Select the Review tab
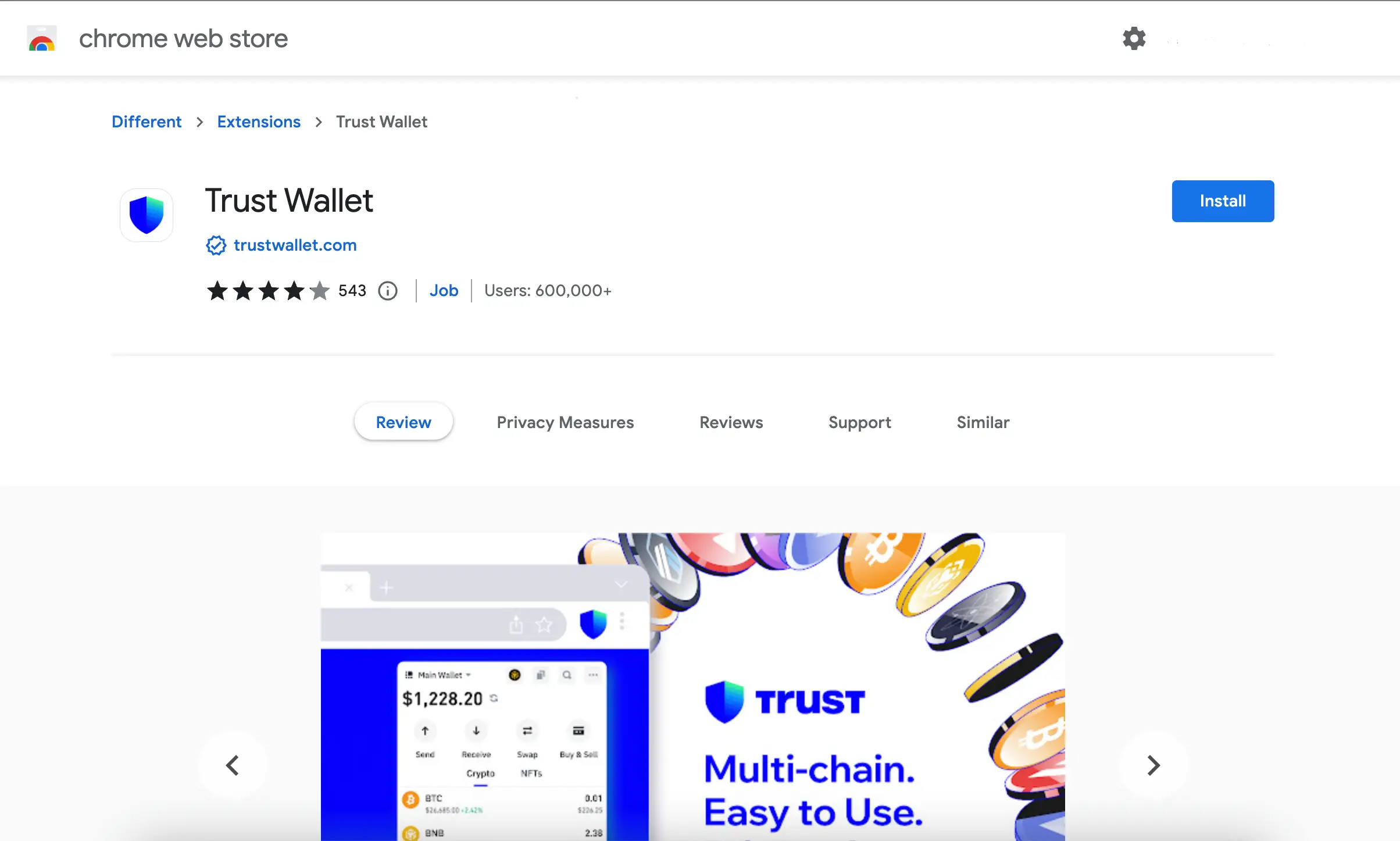Viewport: 1400px width, 841px height. [404, 421]
